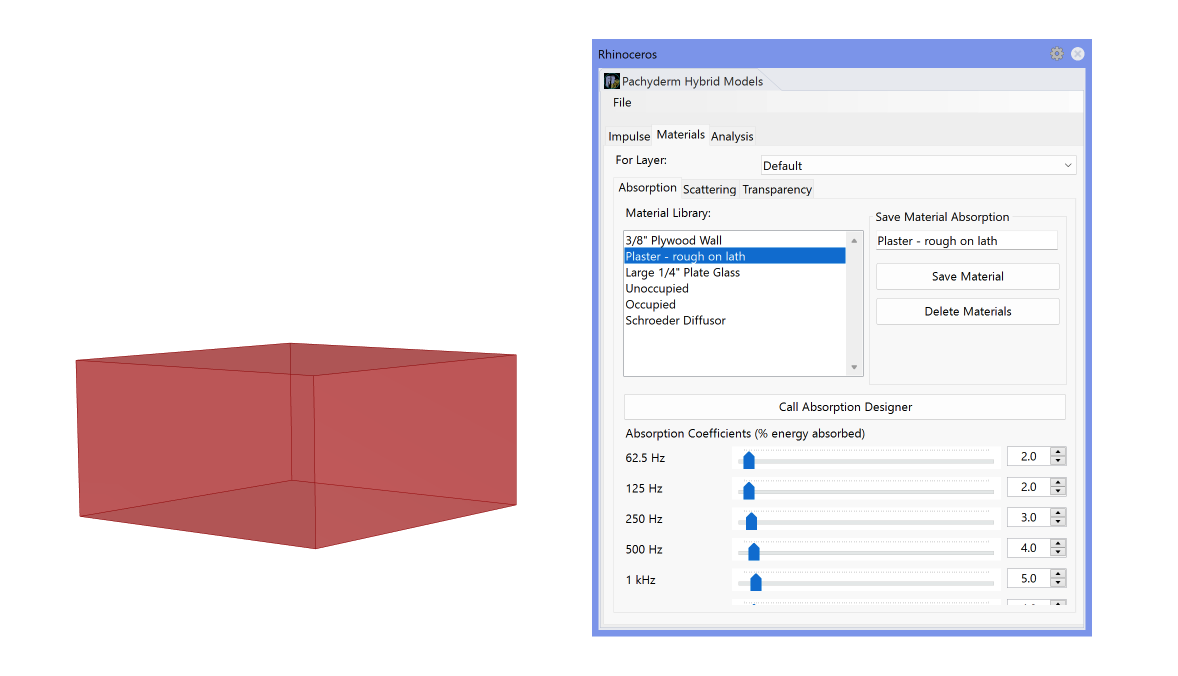Close the Rhinoceros panel
The width and height of the screenshot is (1178, 676).
[1077, 54]
